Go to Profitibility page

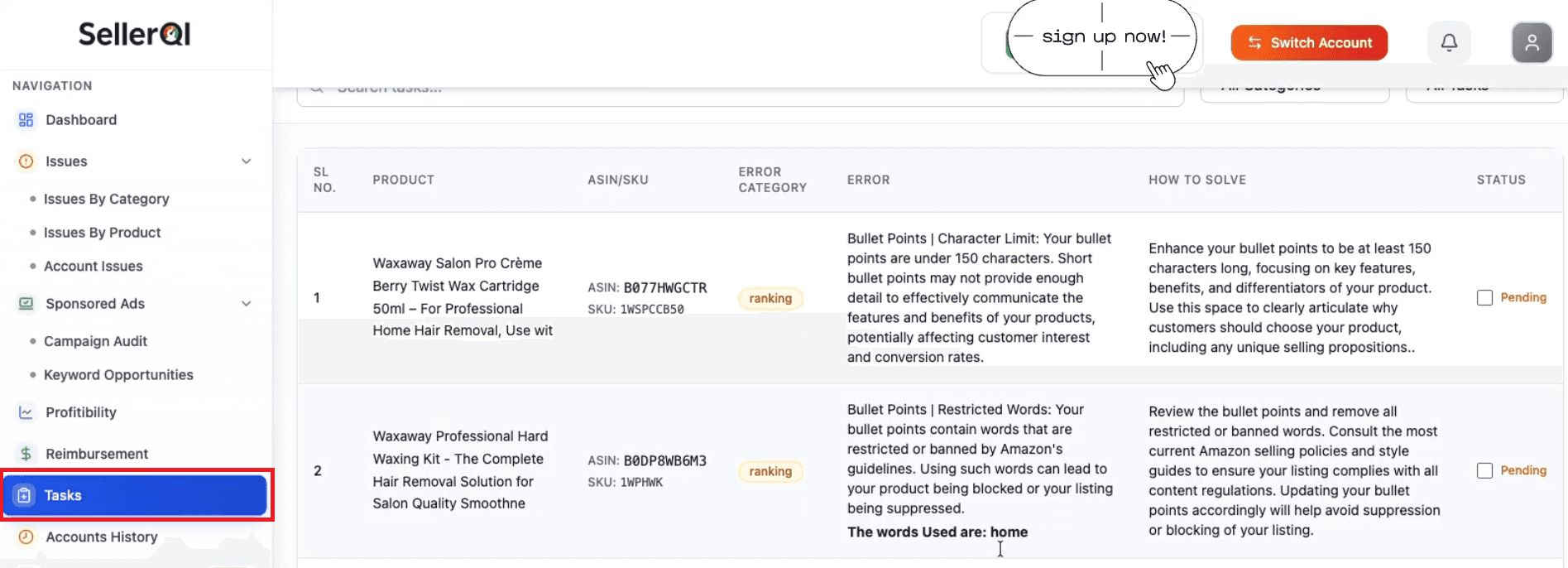pyautogui.click(x=81, y=412)
